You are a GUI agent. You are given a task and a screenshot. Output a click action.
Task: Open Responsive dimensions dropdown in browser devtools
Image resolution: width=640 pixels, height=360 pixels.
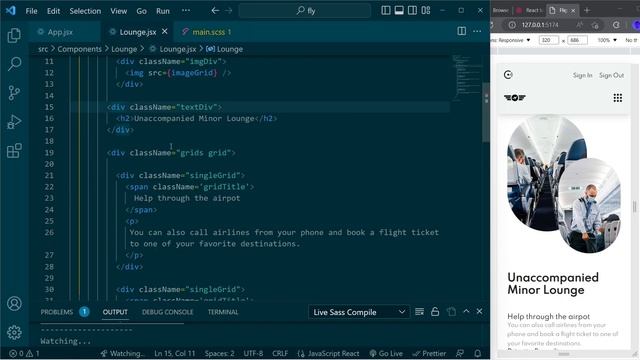click(x=511, y=40)
